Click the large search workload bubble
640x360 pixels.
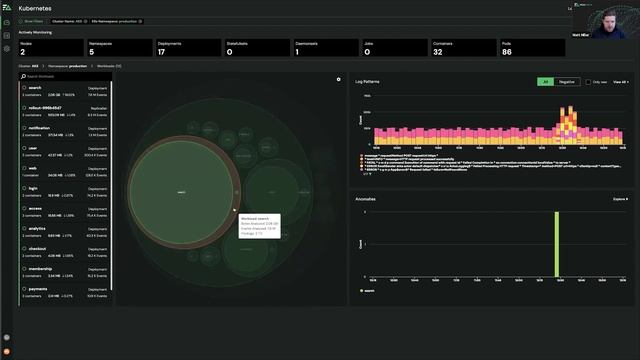182,192
